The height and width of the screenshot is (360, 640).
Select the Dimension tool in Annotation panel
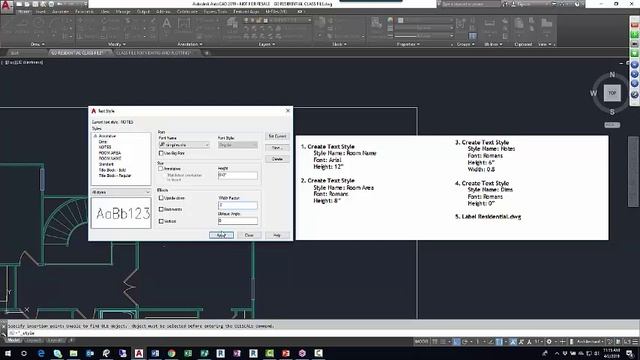(184, 25)
